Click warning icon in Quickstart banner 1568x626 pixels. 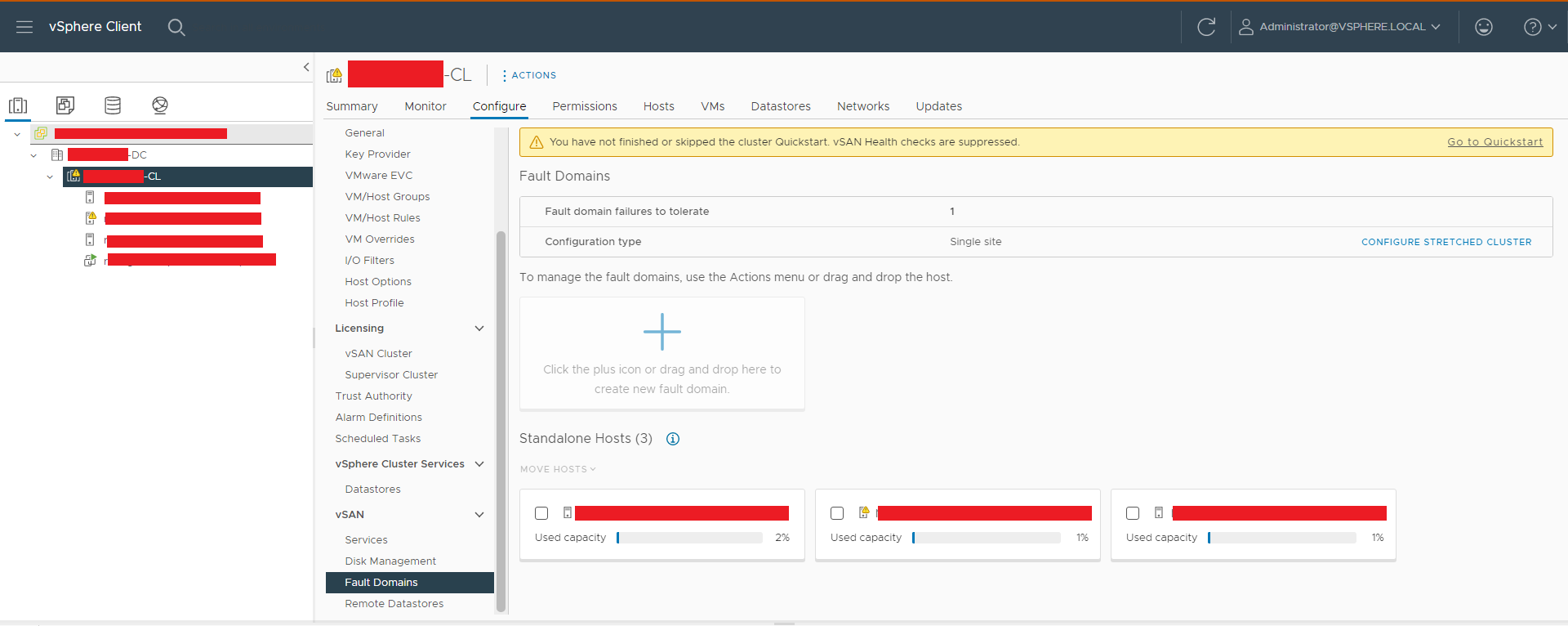537,142
